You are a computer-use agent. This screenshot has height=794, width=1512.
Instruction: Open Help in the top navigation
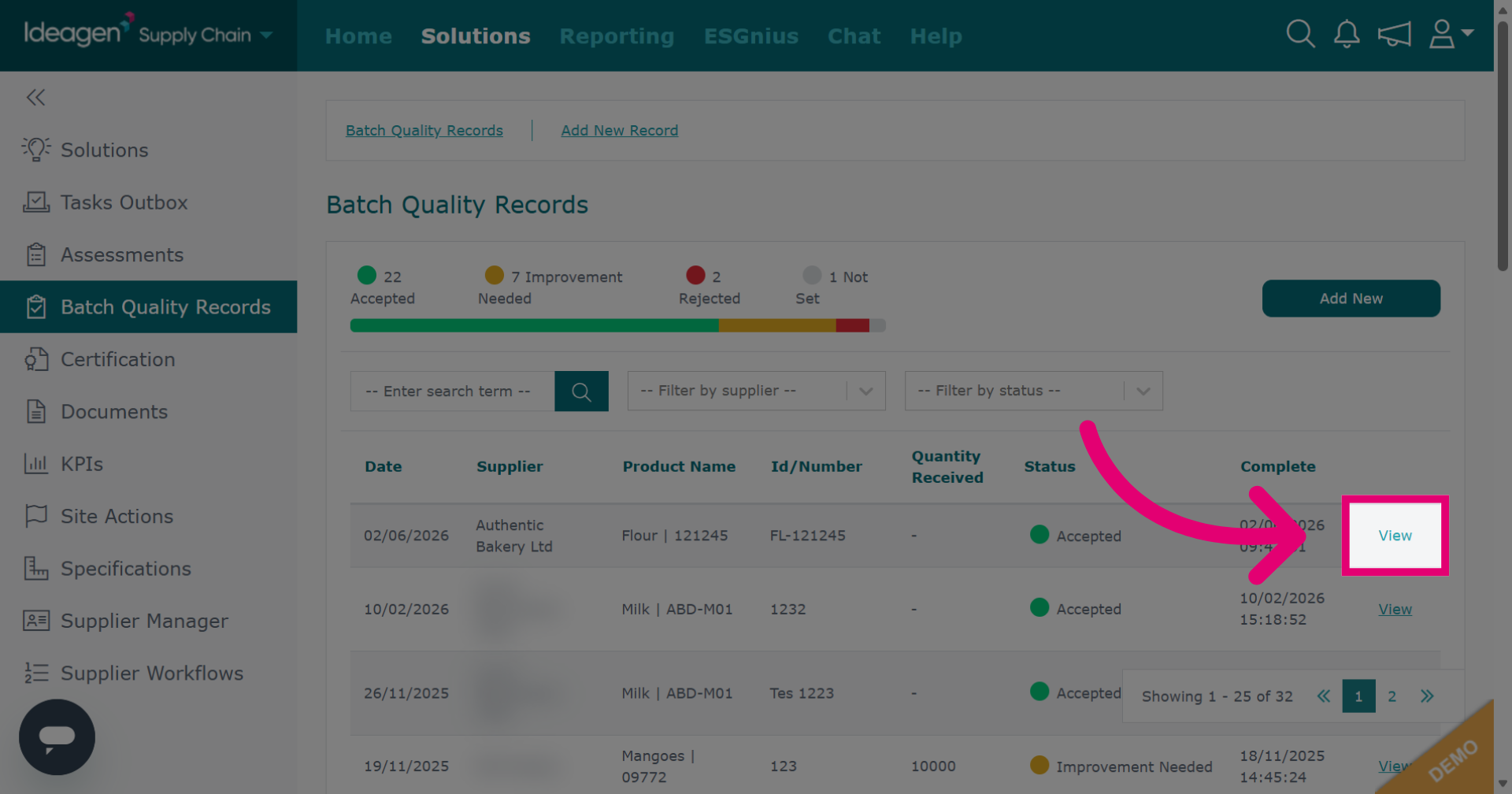tap(936, 36)
